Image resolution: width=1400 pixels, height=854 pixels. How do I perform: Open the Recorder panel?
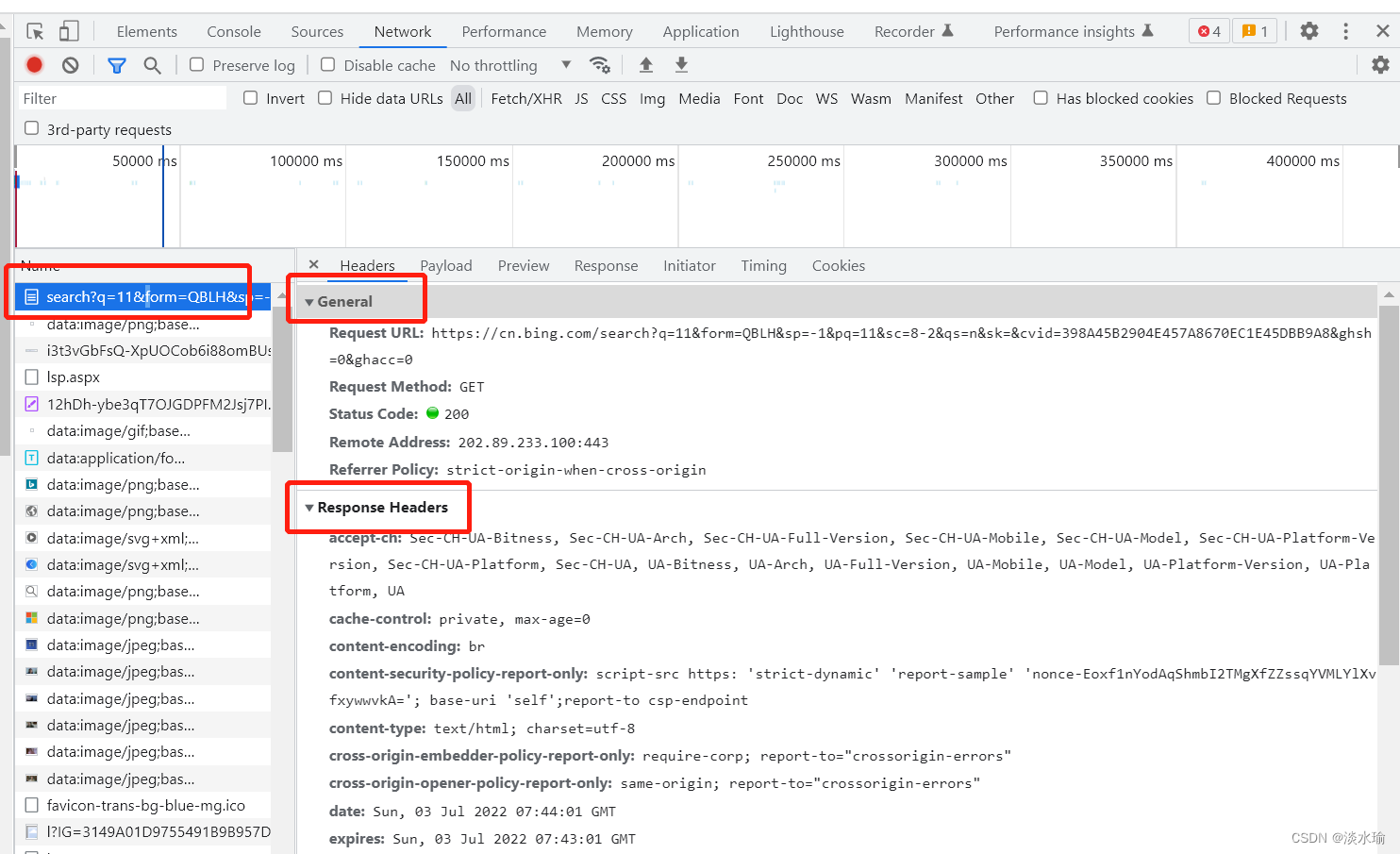[913, 31]
